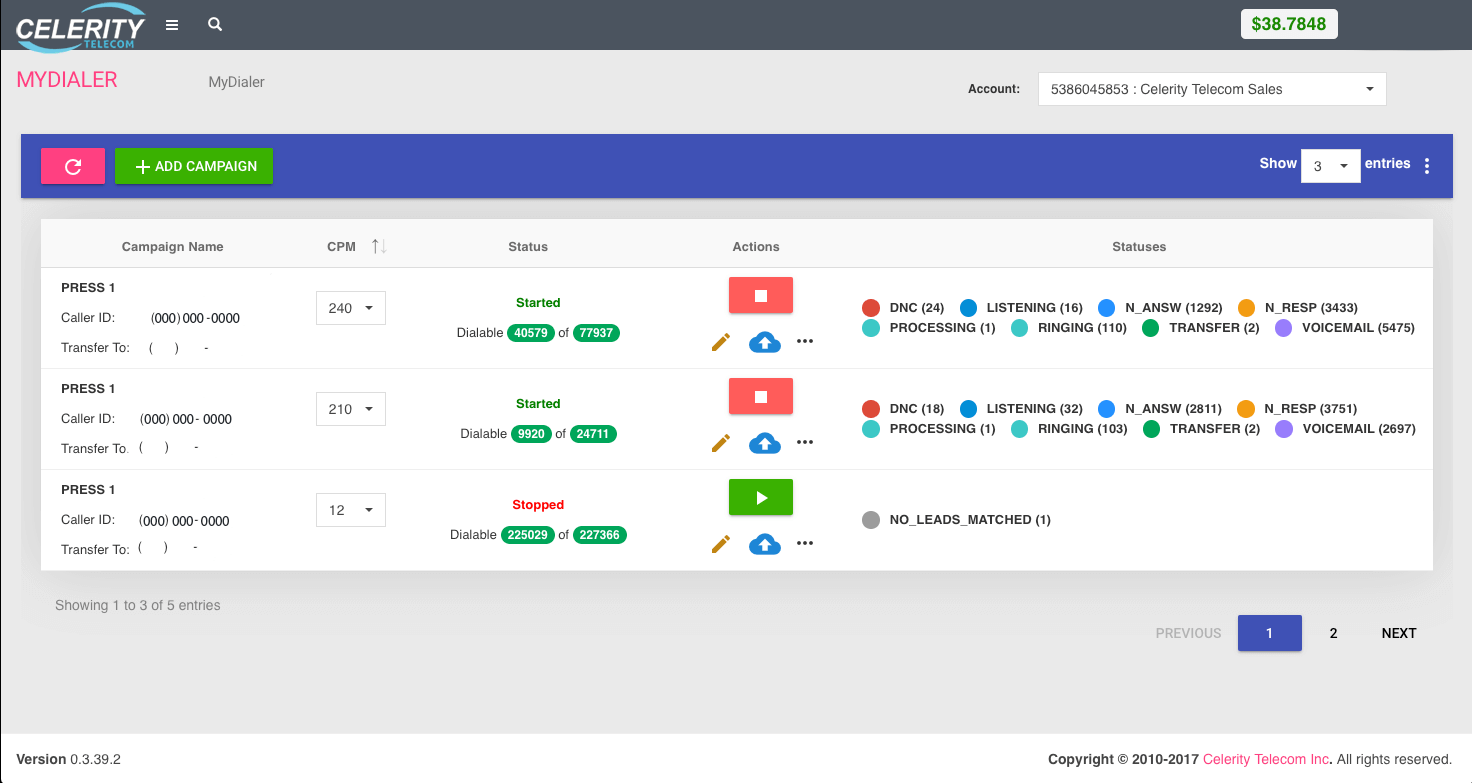
Task: Stop the campaign with 24711 leads
Action: 761,397
